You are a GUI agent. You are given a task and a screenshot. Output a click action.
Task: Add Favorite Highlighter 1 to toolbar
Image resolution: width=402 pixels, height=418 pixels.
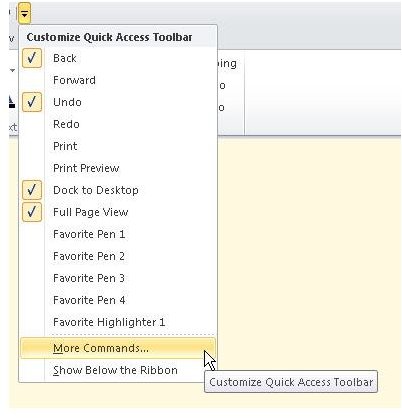118,322
